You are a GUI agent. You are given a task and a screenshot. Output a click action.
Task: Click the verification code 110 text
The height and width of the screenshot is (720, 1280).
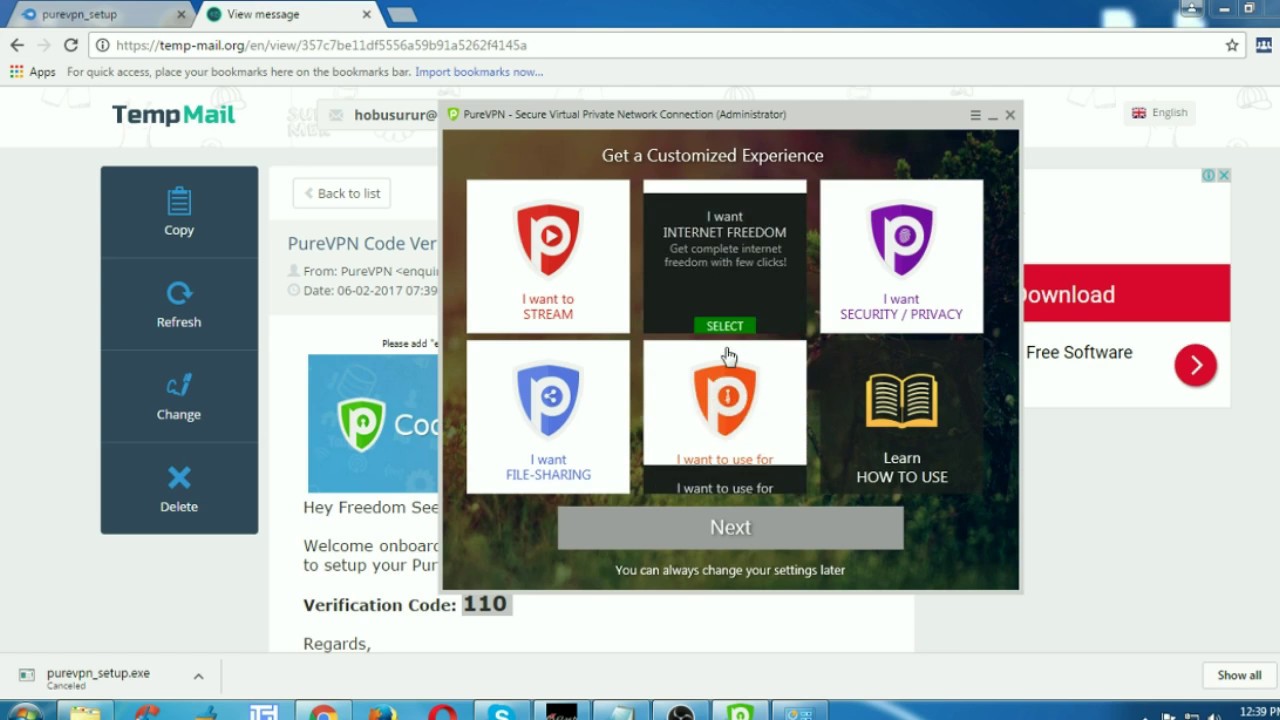point(485,604)
